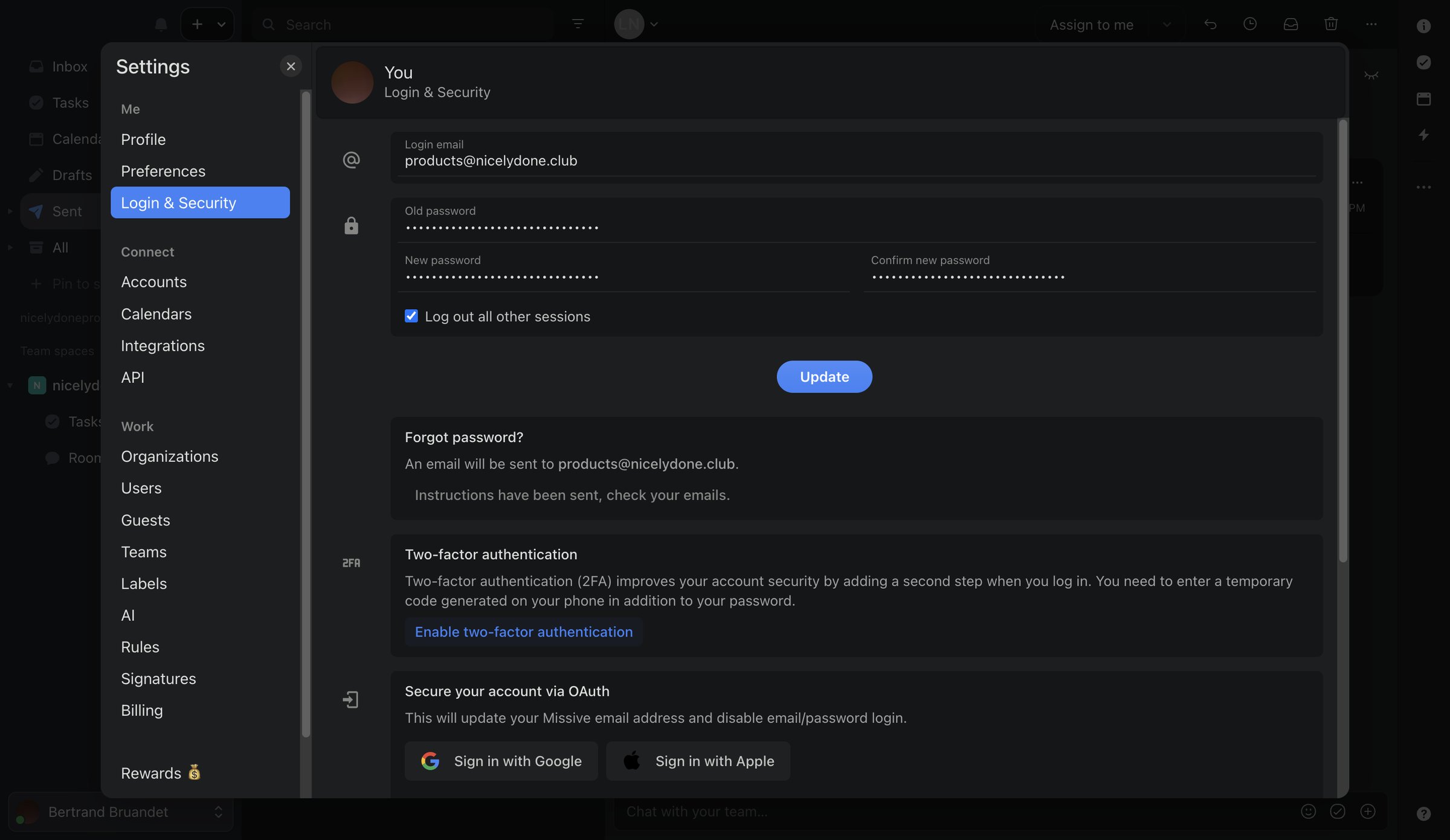Open the compose dropdown chevron
Screen dimensions: 1450x840
click(221, 24)
